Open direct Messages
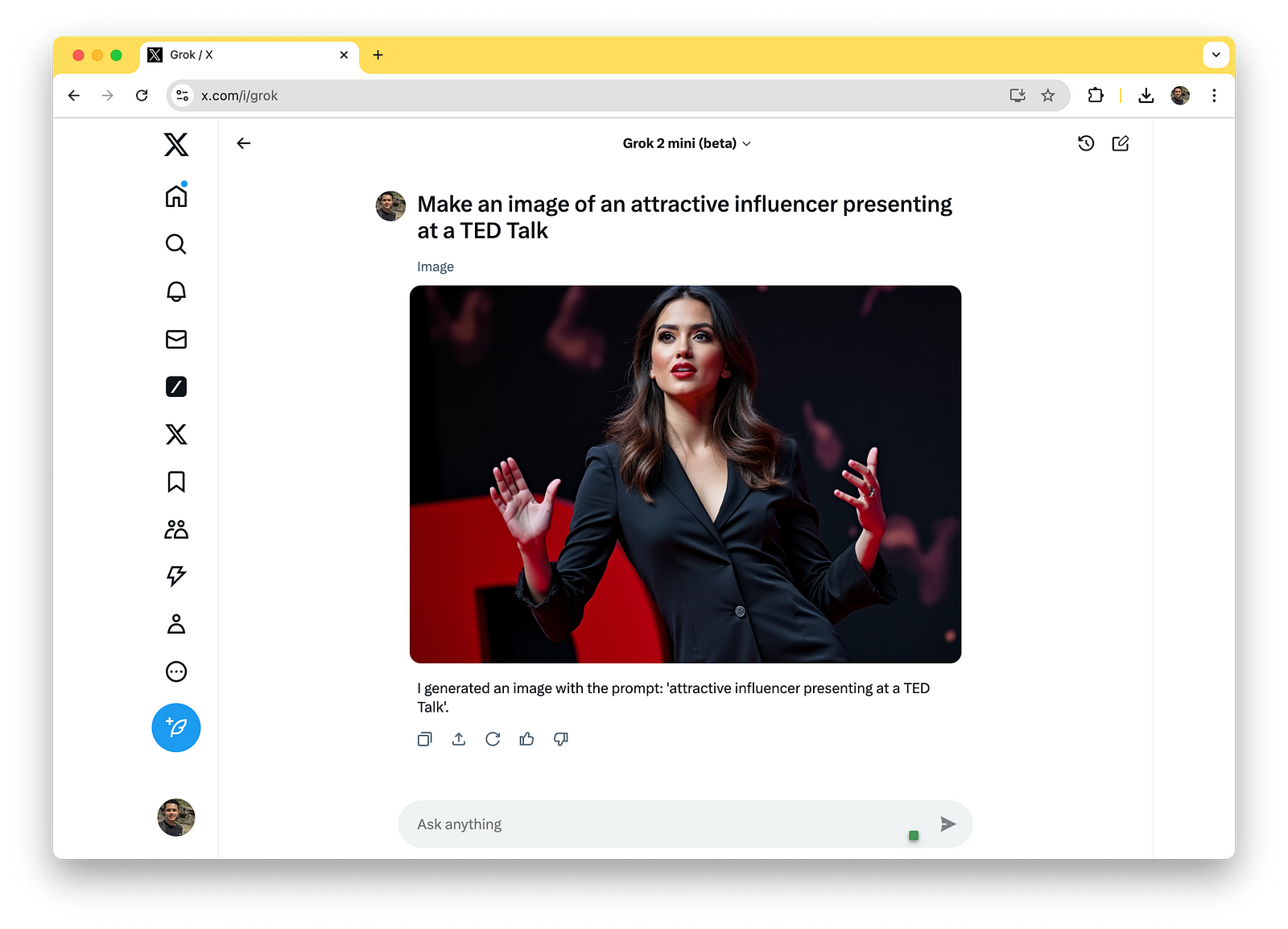Screen dimensions: 1288x929 175,339
